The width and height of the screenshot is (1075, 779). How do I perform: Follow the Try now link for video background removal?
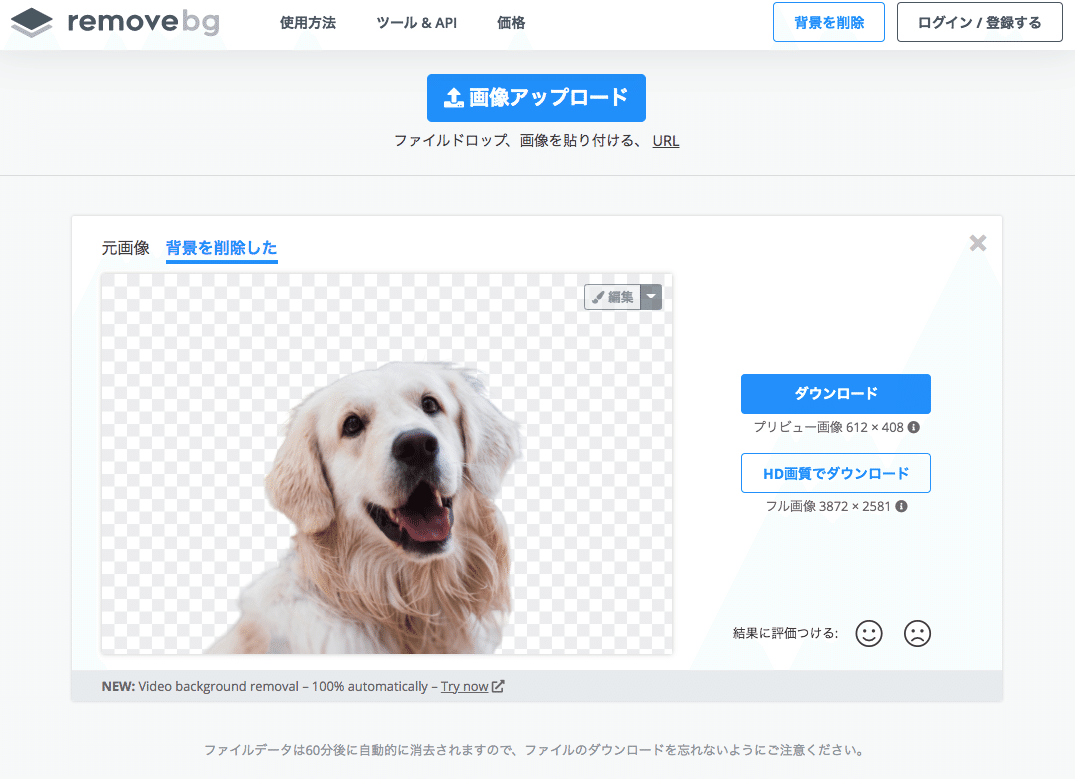pos(466,686)
